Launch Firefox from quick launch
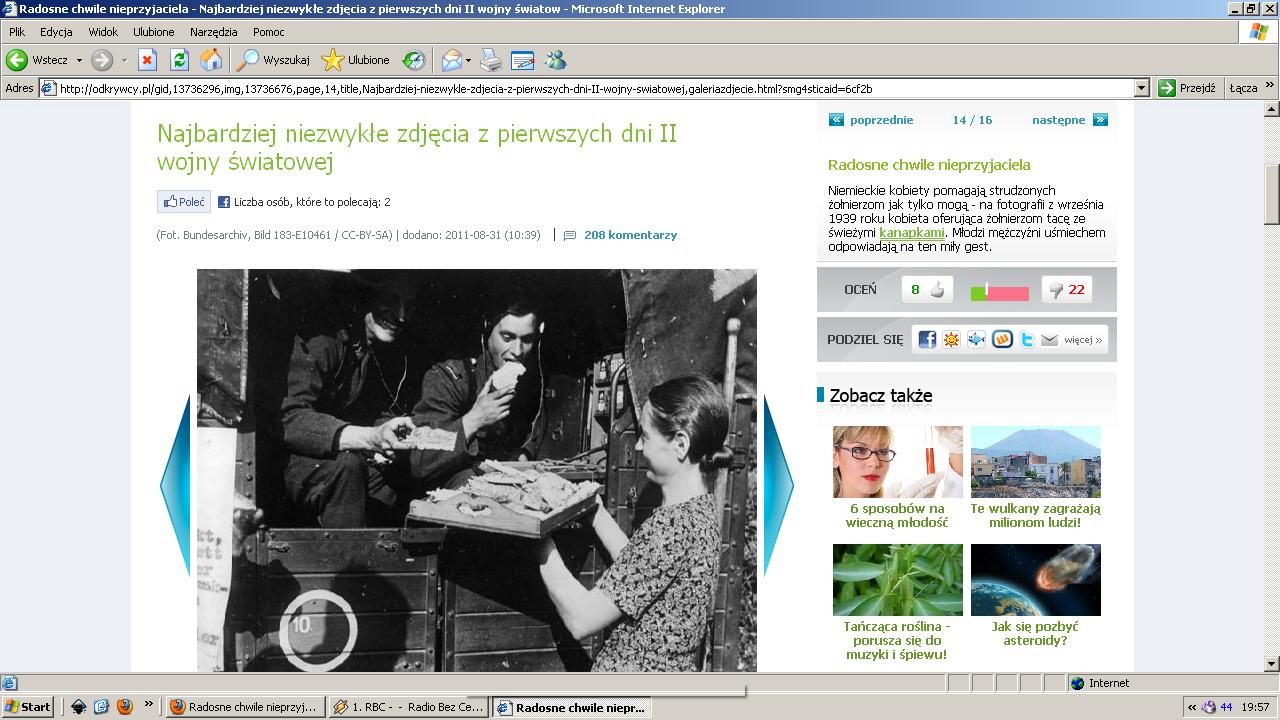The image size is (1280, 720). click(x=124, y=707)
